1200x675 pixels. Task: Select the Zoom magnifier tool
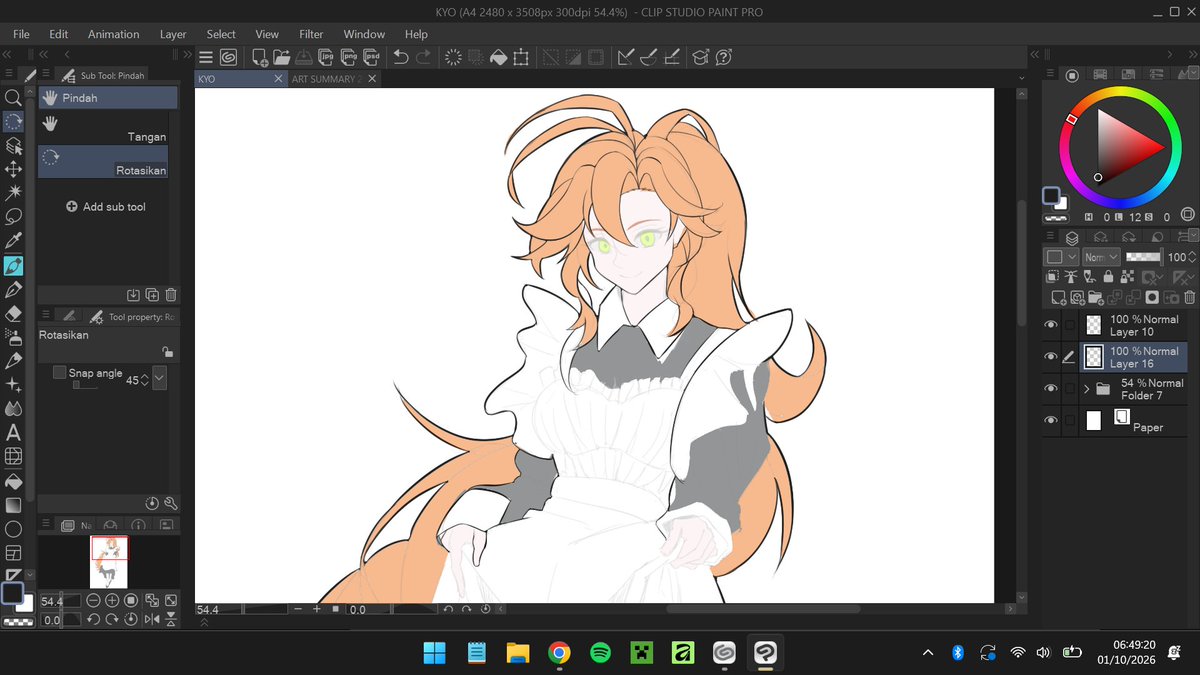coord(13,97)
